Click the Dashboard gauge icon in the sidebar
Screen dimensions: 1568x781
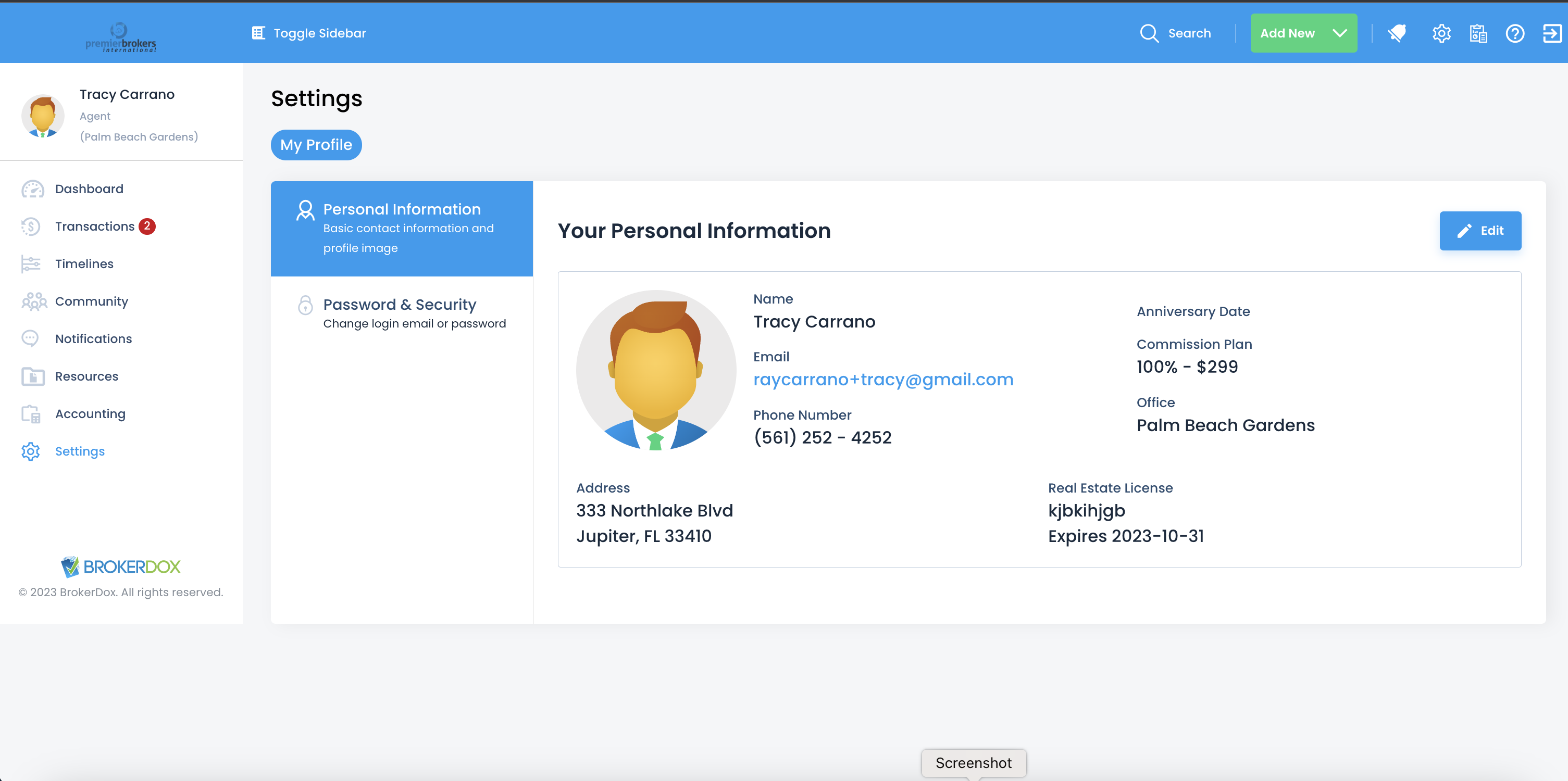pos(32,189)
